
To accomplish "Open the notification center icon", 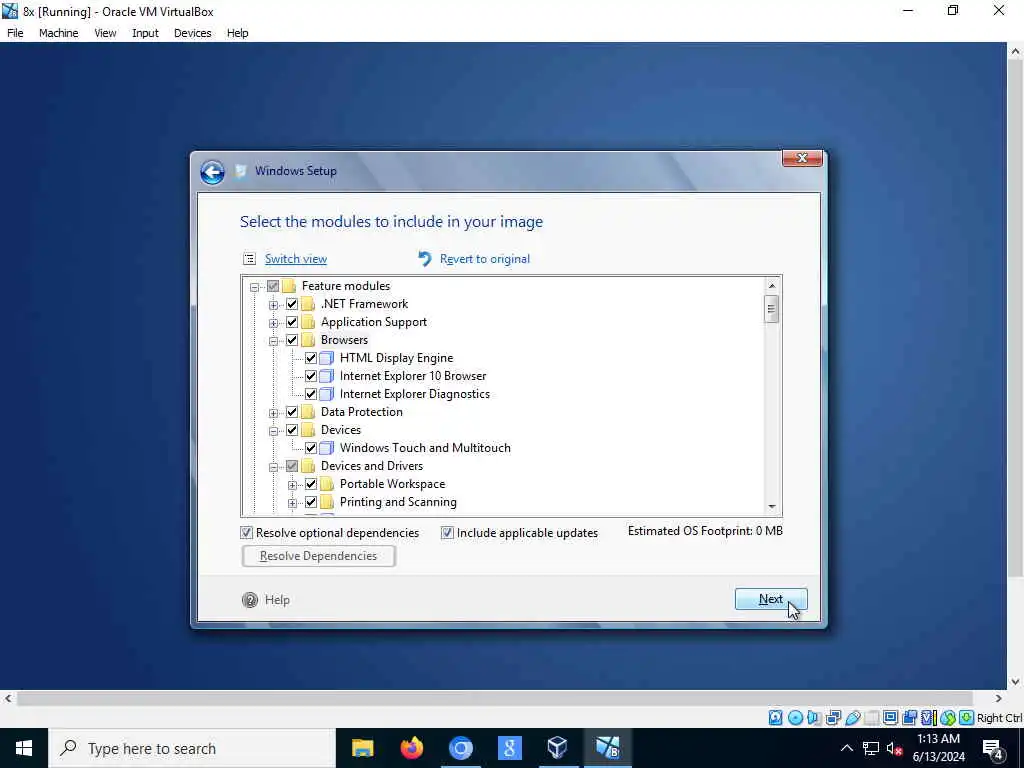I will [993, 748].
